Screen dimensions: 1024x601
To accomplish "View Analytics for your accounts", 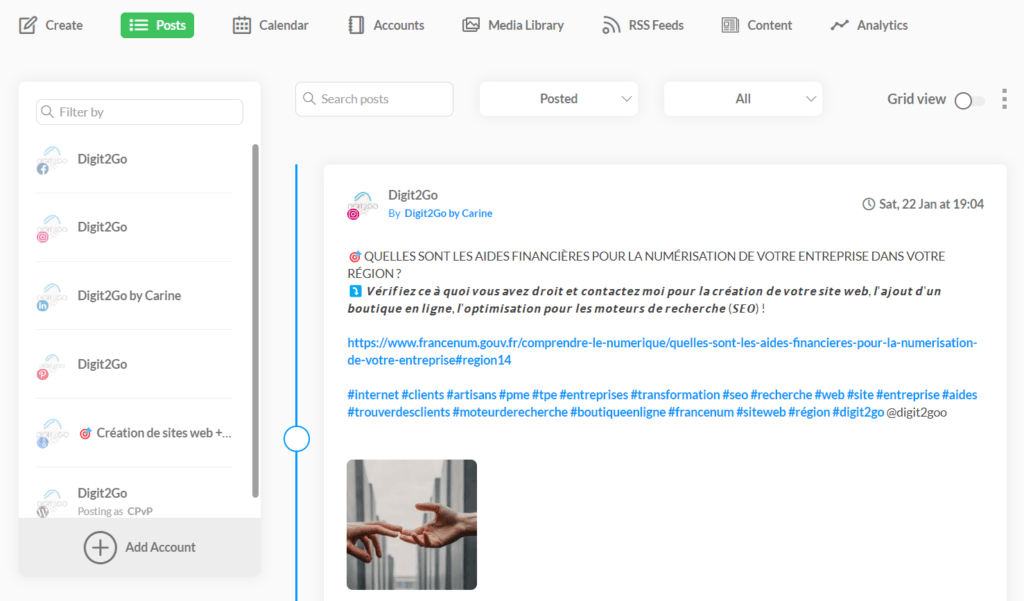I will pyautogui.click(x=868, y=24).
